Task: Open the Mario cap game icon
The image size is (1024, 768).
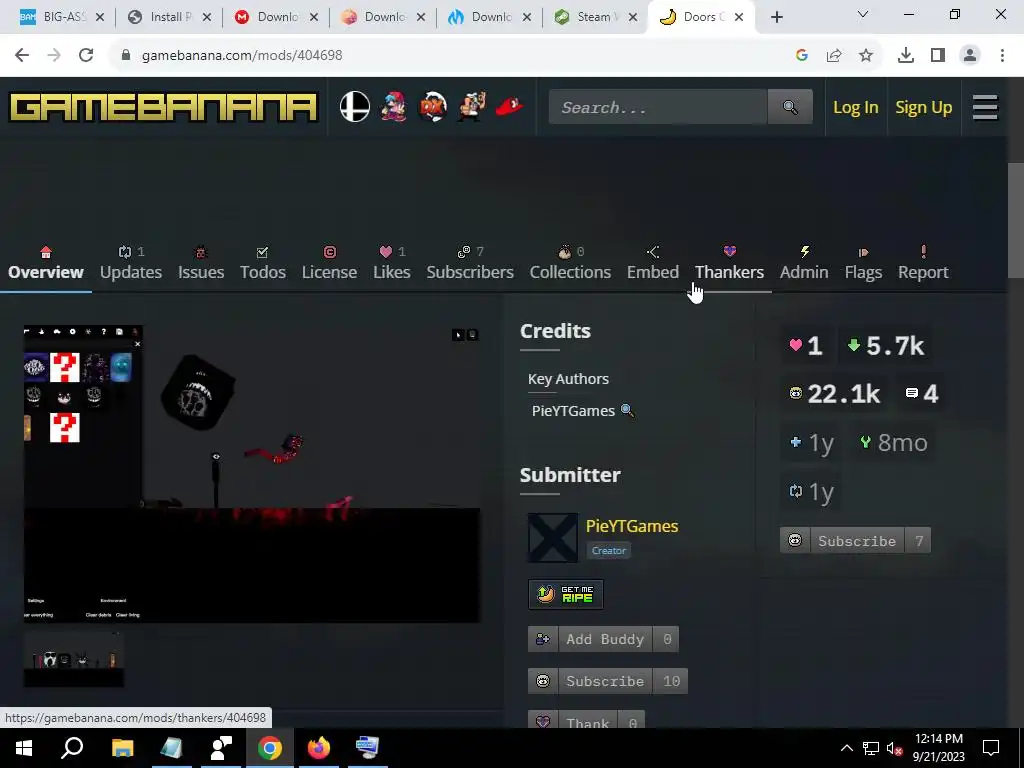Action: 509,107
